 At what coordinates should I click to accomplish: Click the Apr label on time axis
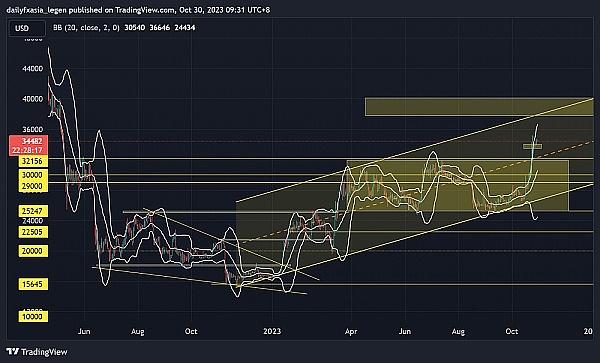351,331
